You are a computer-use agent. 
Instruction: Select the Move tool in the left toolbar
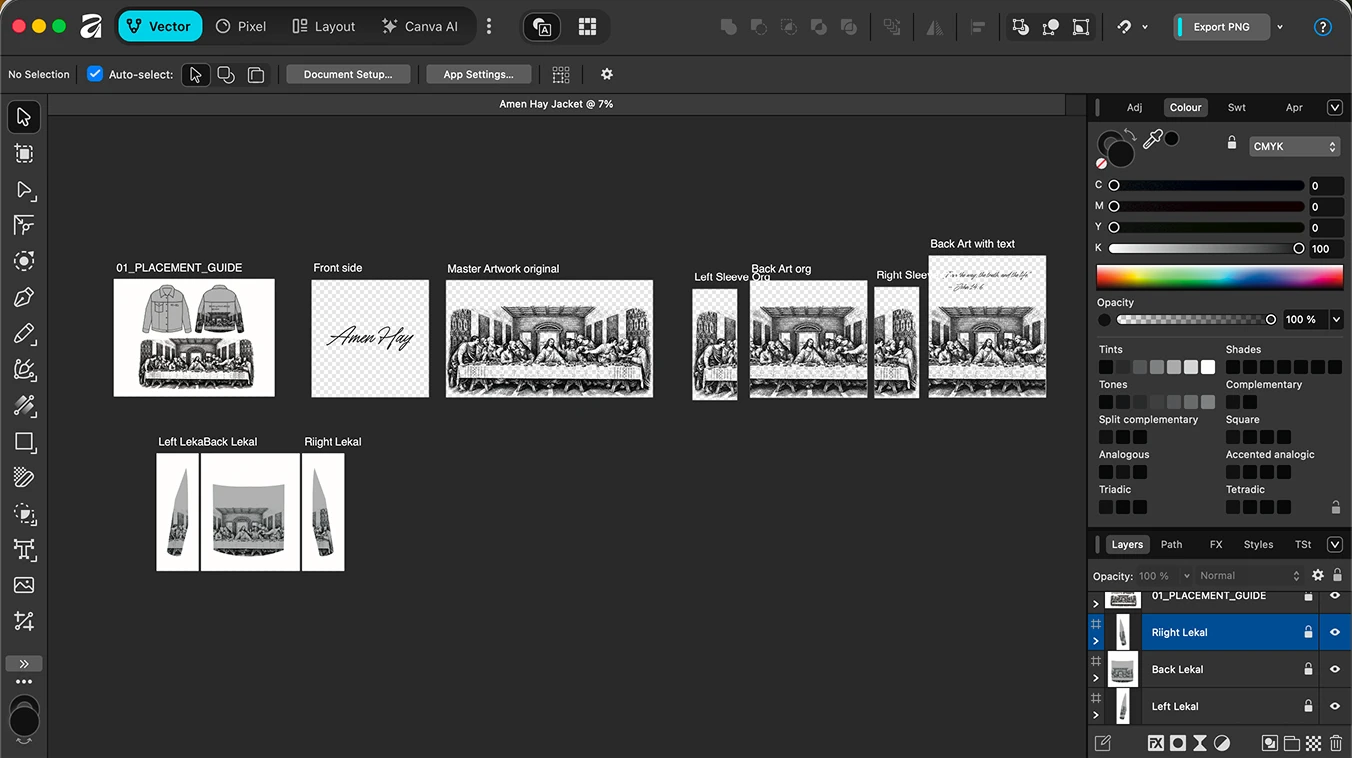tap(24, 117)
